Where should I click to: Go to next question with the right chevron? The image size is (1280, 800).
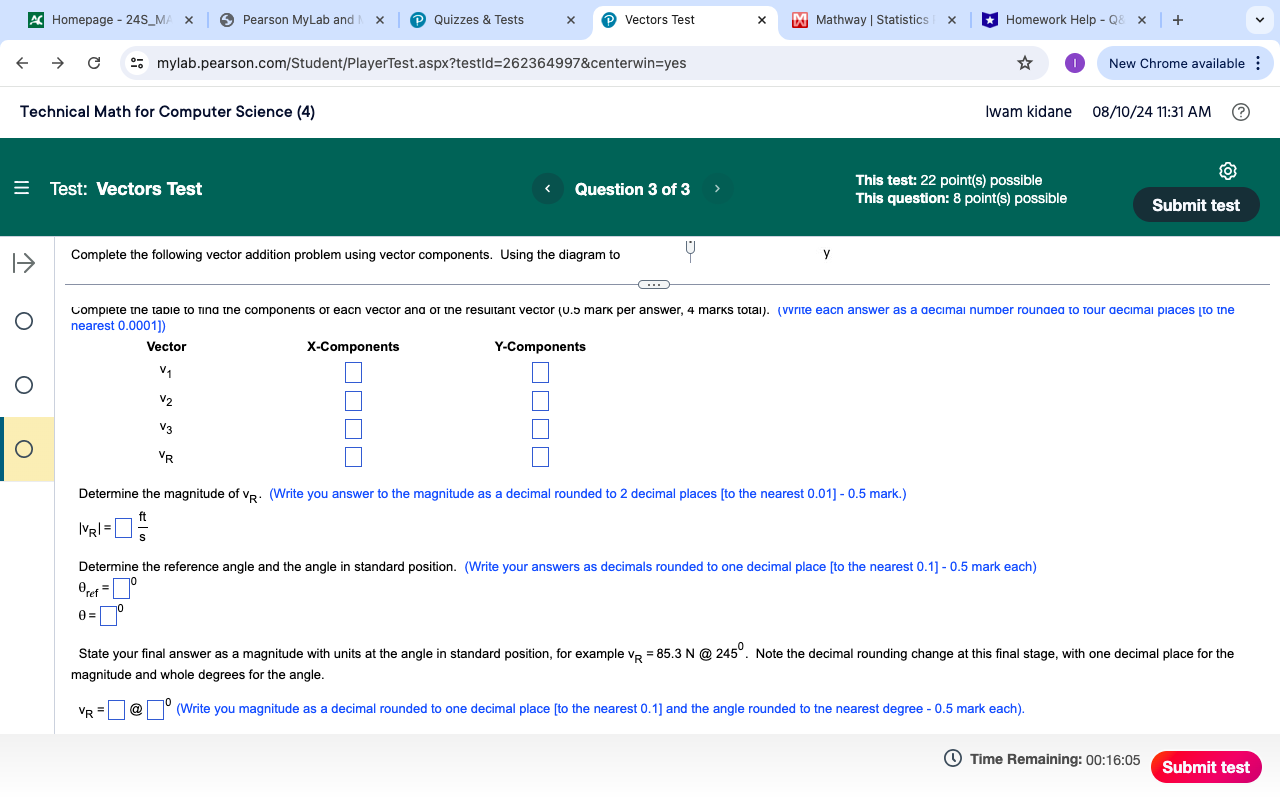coord(717,188)
